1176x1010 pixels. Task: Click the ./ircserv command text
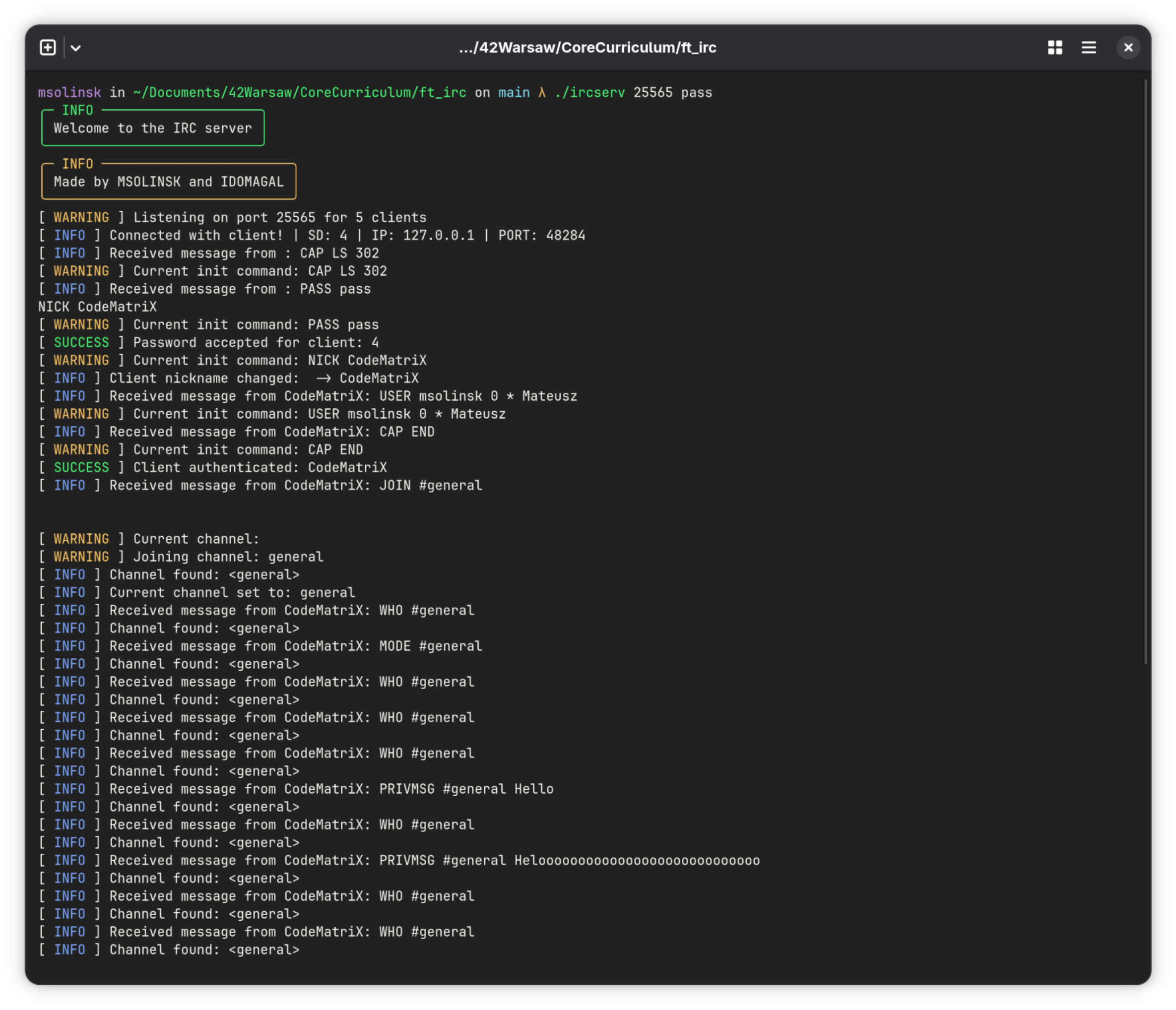(x=589, y=92)
